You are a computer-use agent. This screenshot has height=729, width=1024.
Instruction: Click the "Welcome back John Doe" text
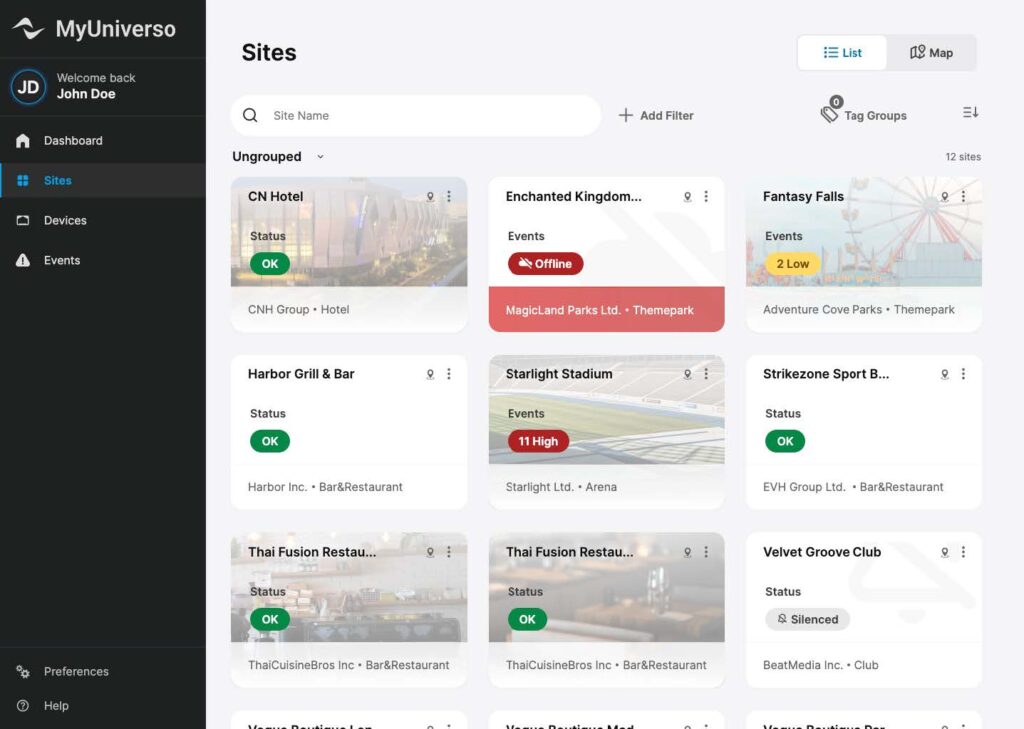(96, 86)
